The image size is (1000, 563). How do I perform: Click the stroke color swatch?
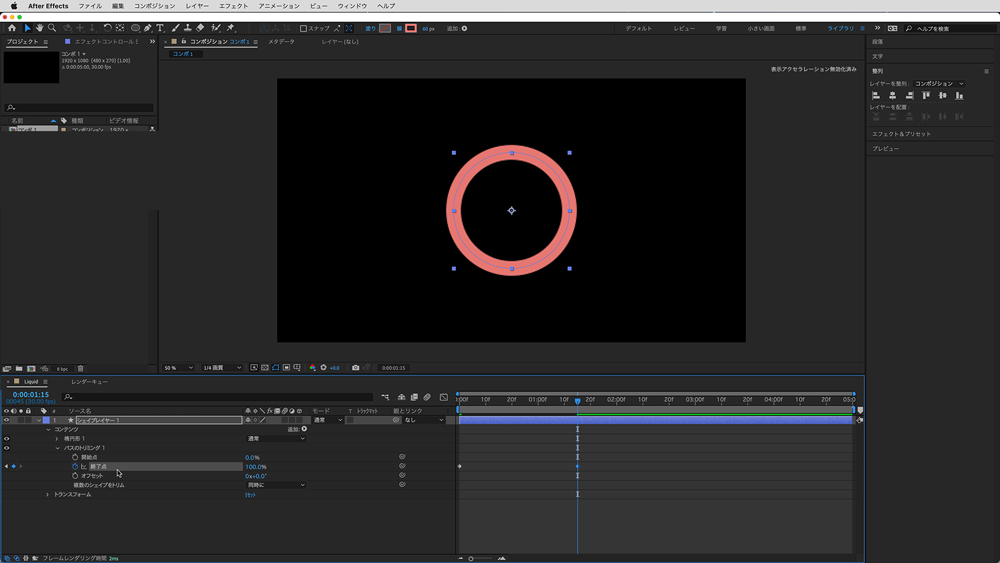click(x=410, y=28)
